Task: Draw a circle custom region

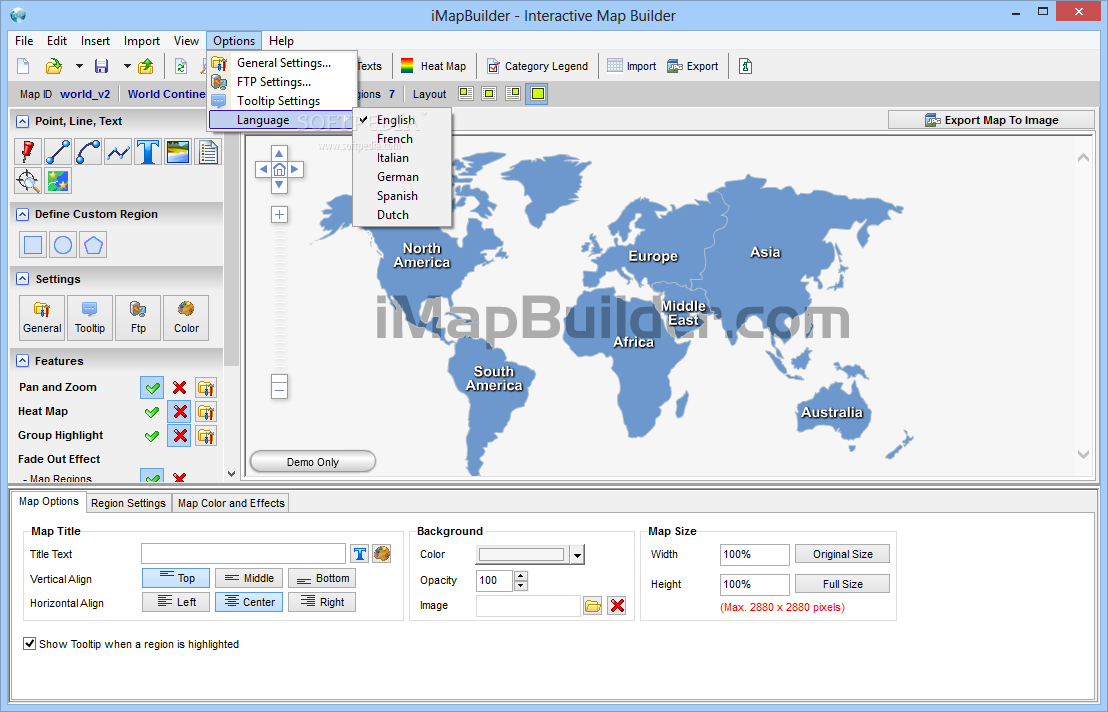Action: (x=63, y=245)
